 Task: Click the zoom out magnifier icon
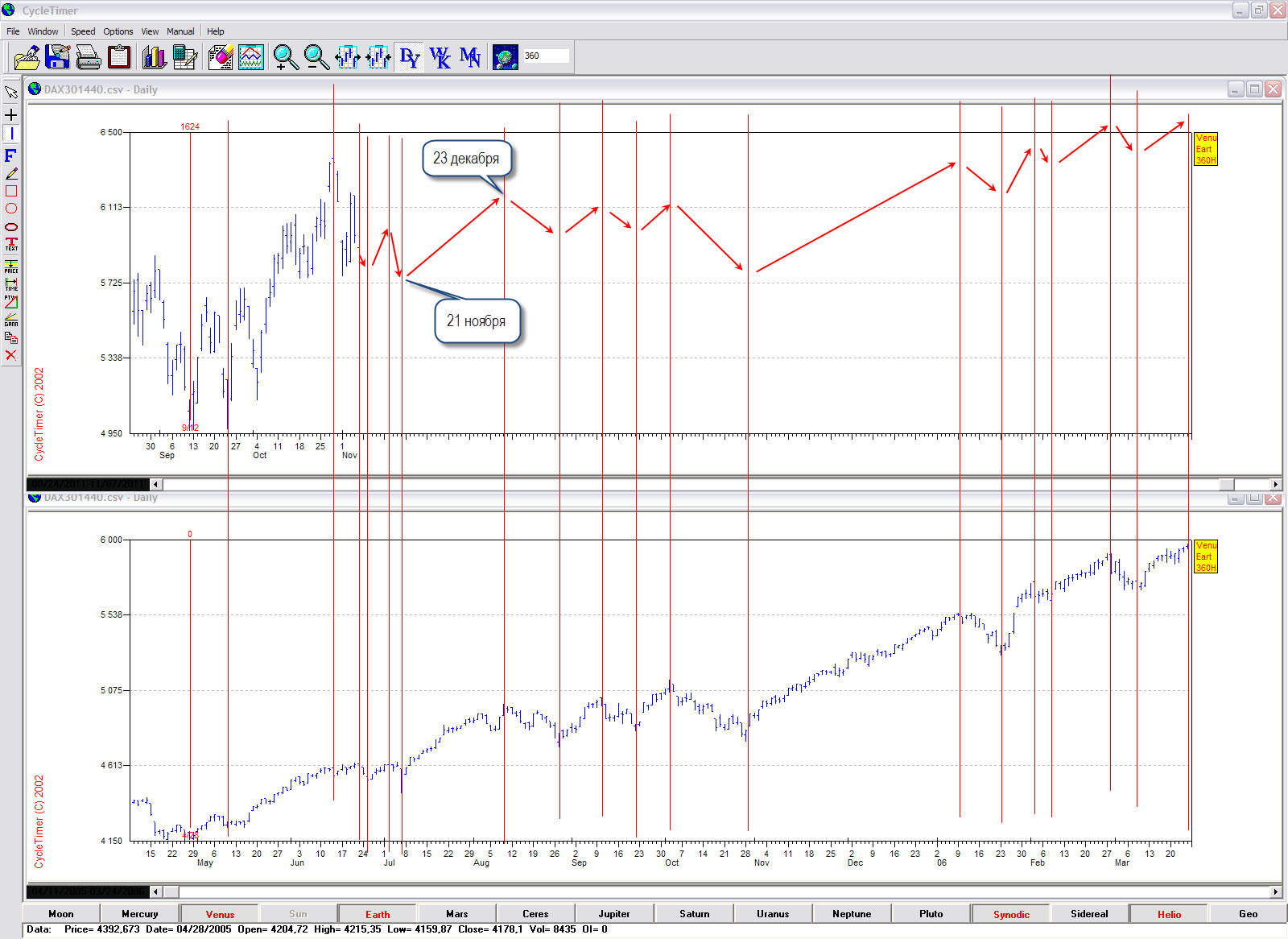coord(316,57)
